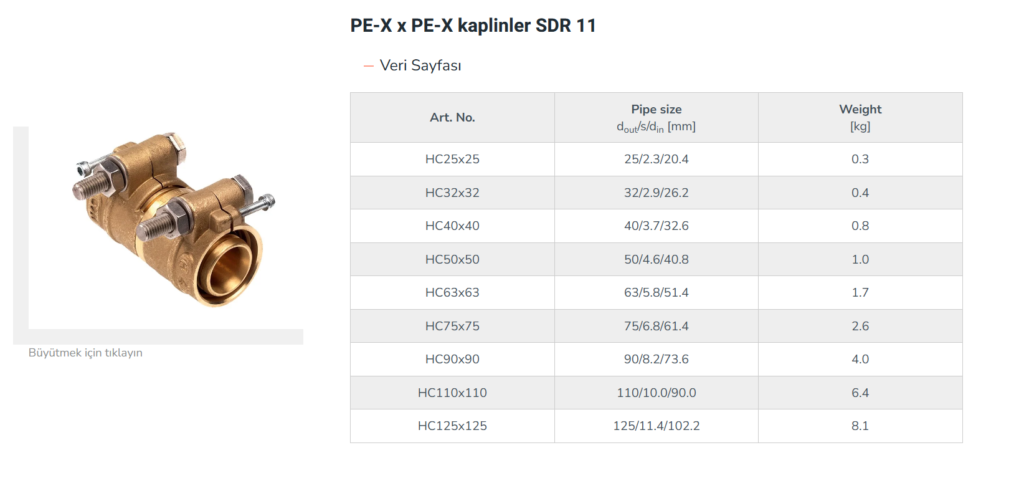
Task: Select article number HC25x25
Action: tap(452, 159)
